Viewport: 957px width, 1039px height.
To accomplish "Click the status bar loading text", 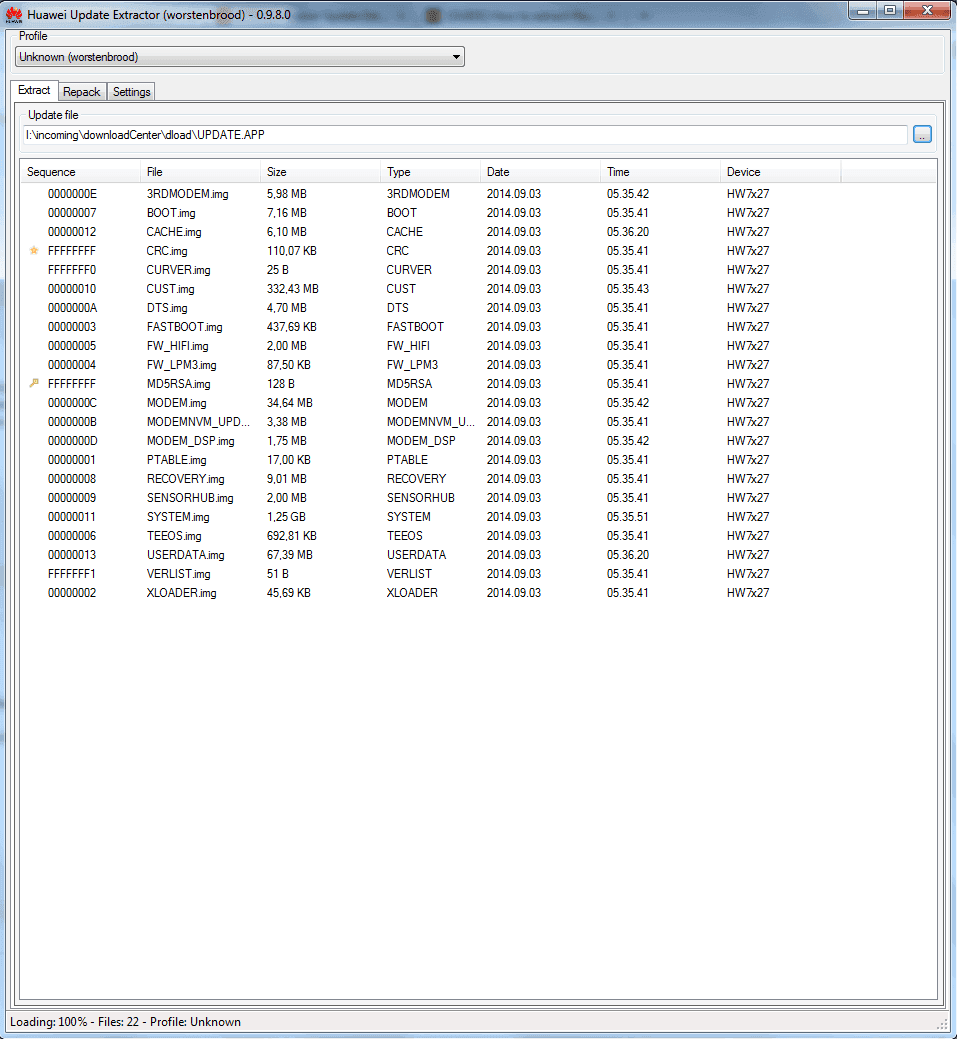I will (125, 1022).
